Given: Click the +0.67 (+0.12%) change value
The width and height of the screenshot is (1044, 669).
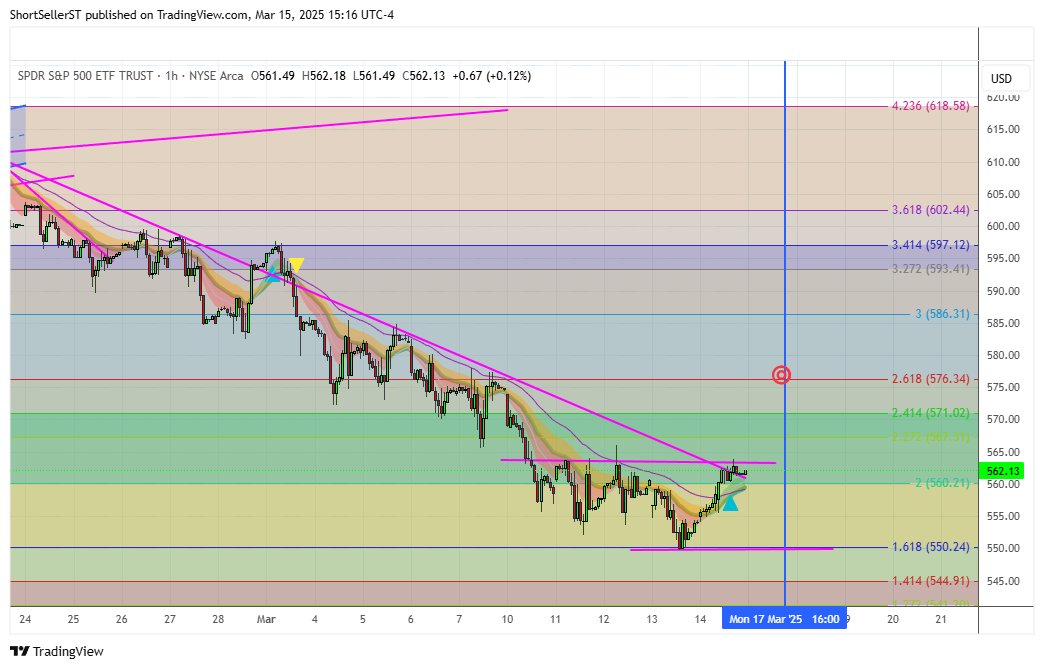Looking at the screenshot, I should pyautogui.click(x=491, y=76).
